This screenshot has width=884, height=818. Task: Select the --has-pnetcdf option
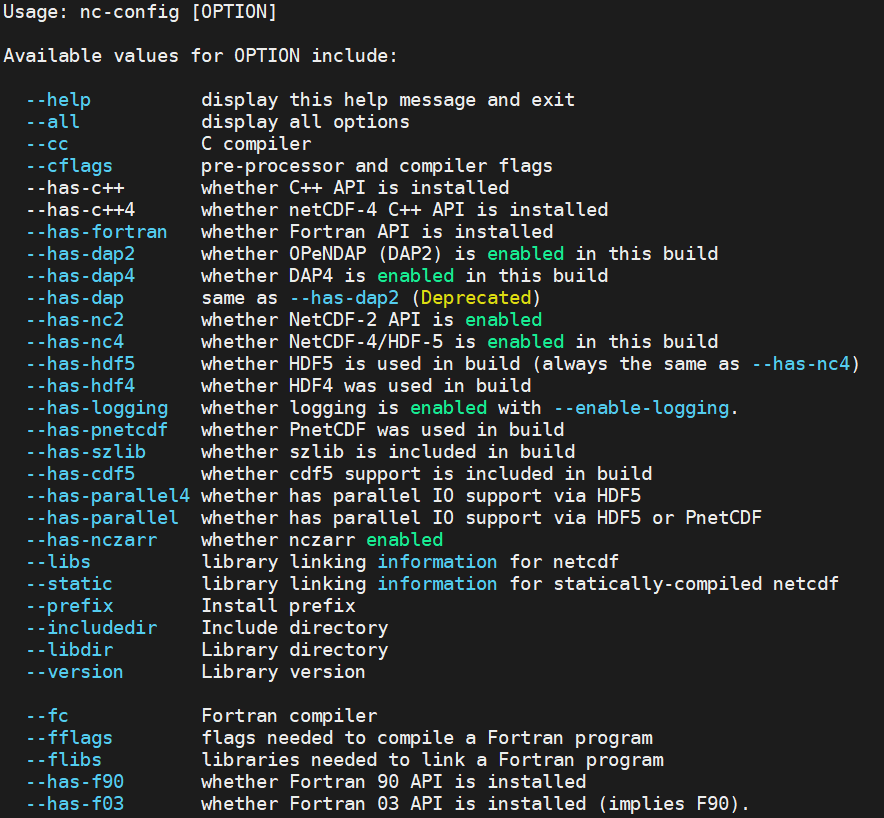point(97,430)
